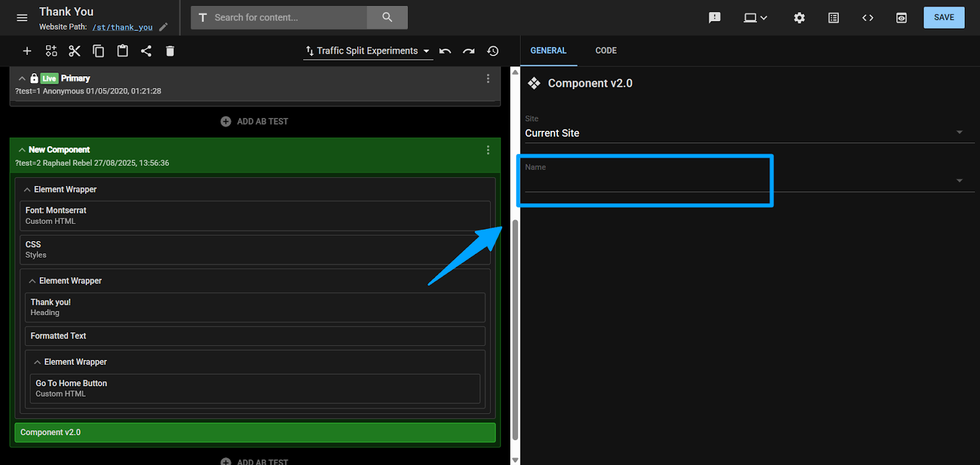
Task: Add a new element plus icon
Action: click(27, 51)
